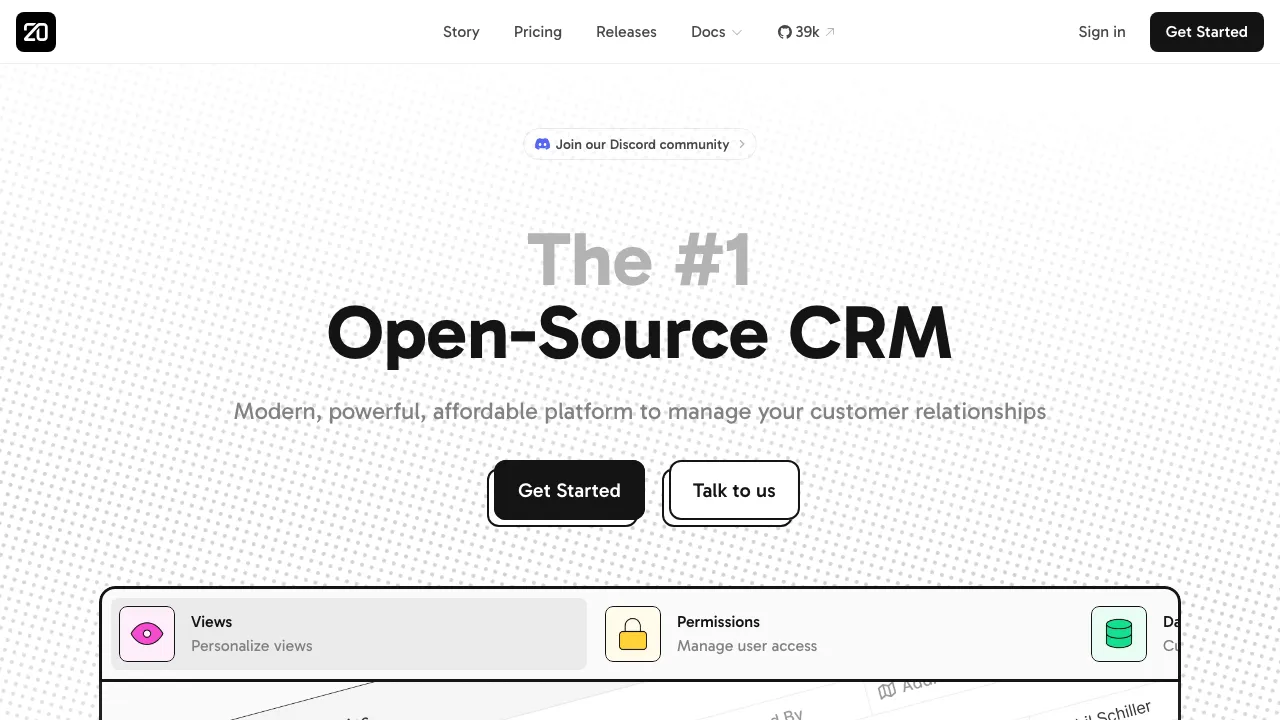Click the external arrow beside 39k
The width and height of the screenshot is (1280, 720).
(x=830, y=32)
